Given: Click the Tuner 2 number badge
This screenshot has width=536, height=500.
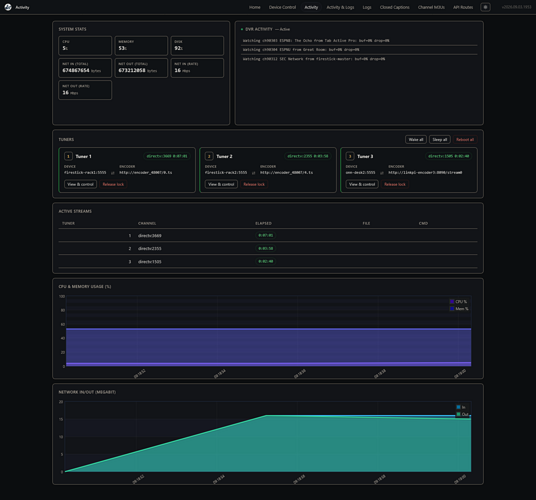Looking at the screenshot, I should pos(209,156).
